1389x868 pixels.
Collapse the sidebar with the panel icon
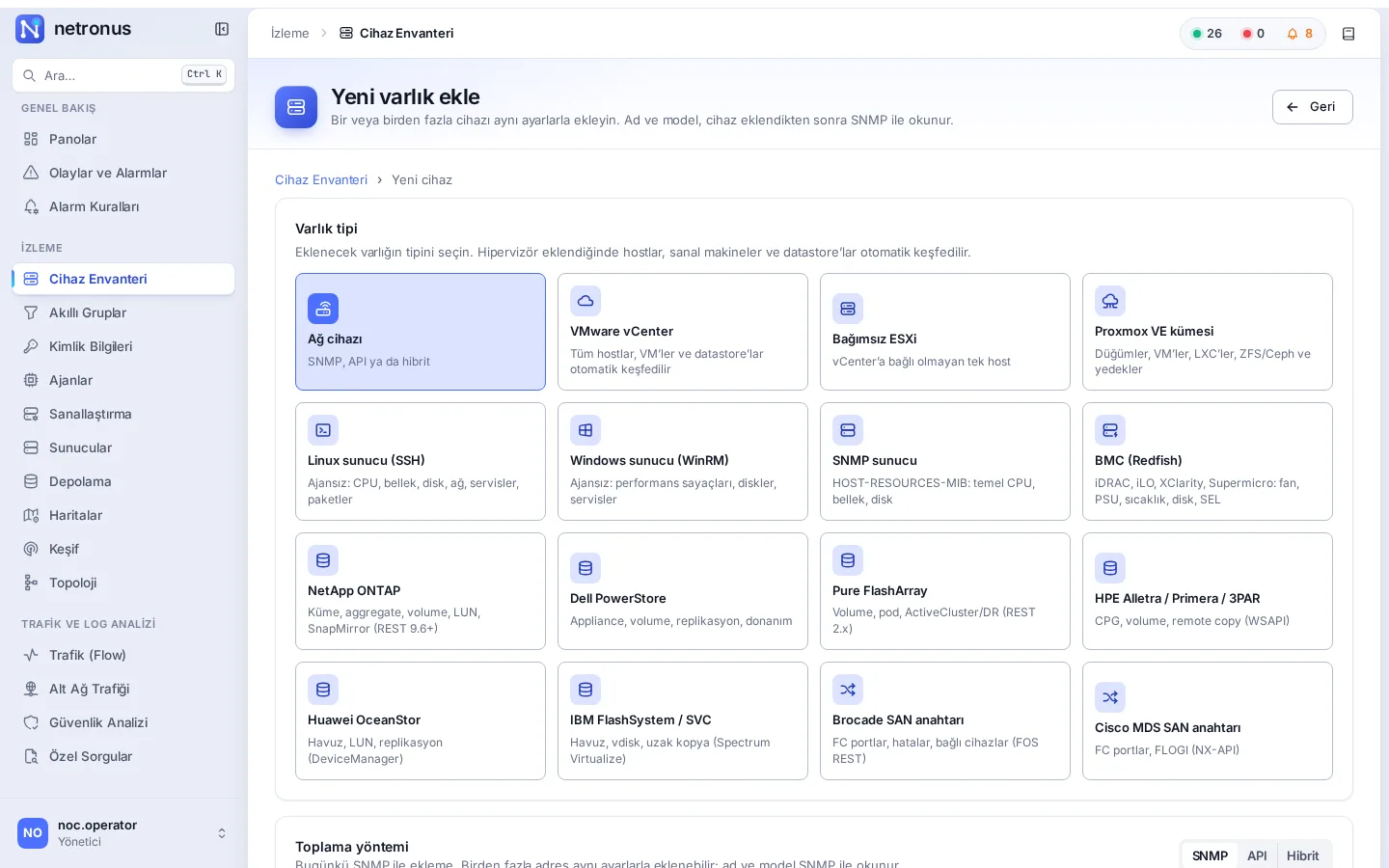tap(222, 29)
